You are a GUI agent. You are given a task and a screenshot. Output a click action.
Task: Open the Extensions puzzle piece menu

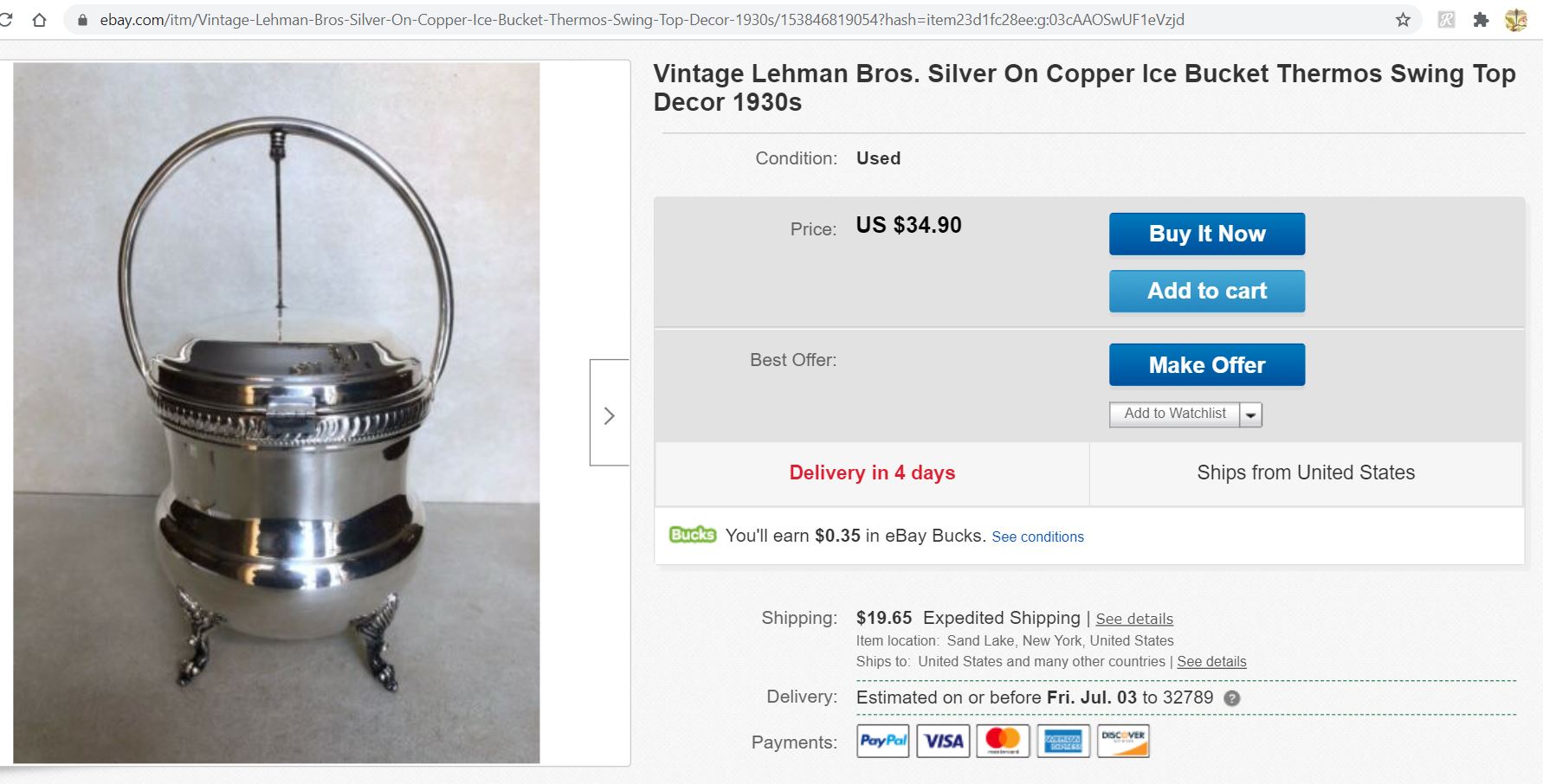[1481, 20]
